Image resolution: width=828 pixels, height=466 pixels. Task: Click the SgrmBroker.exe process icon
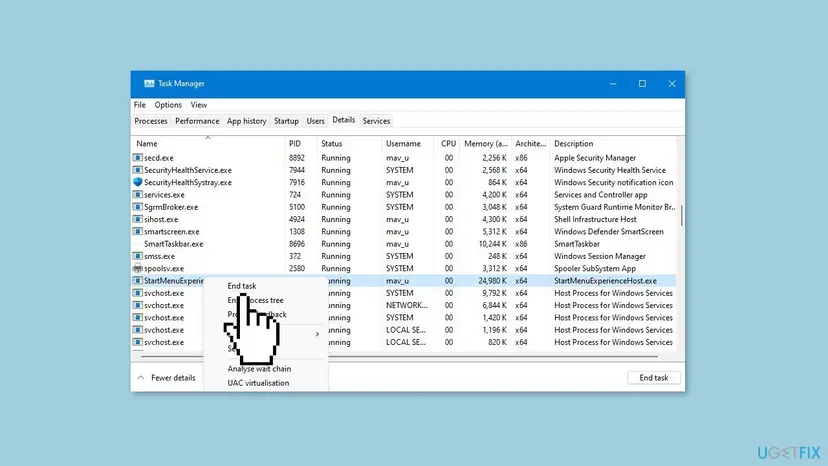[x=137, y=207]
